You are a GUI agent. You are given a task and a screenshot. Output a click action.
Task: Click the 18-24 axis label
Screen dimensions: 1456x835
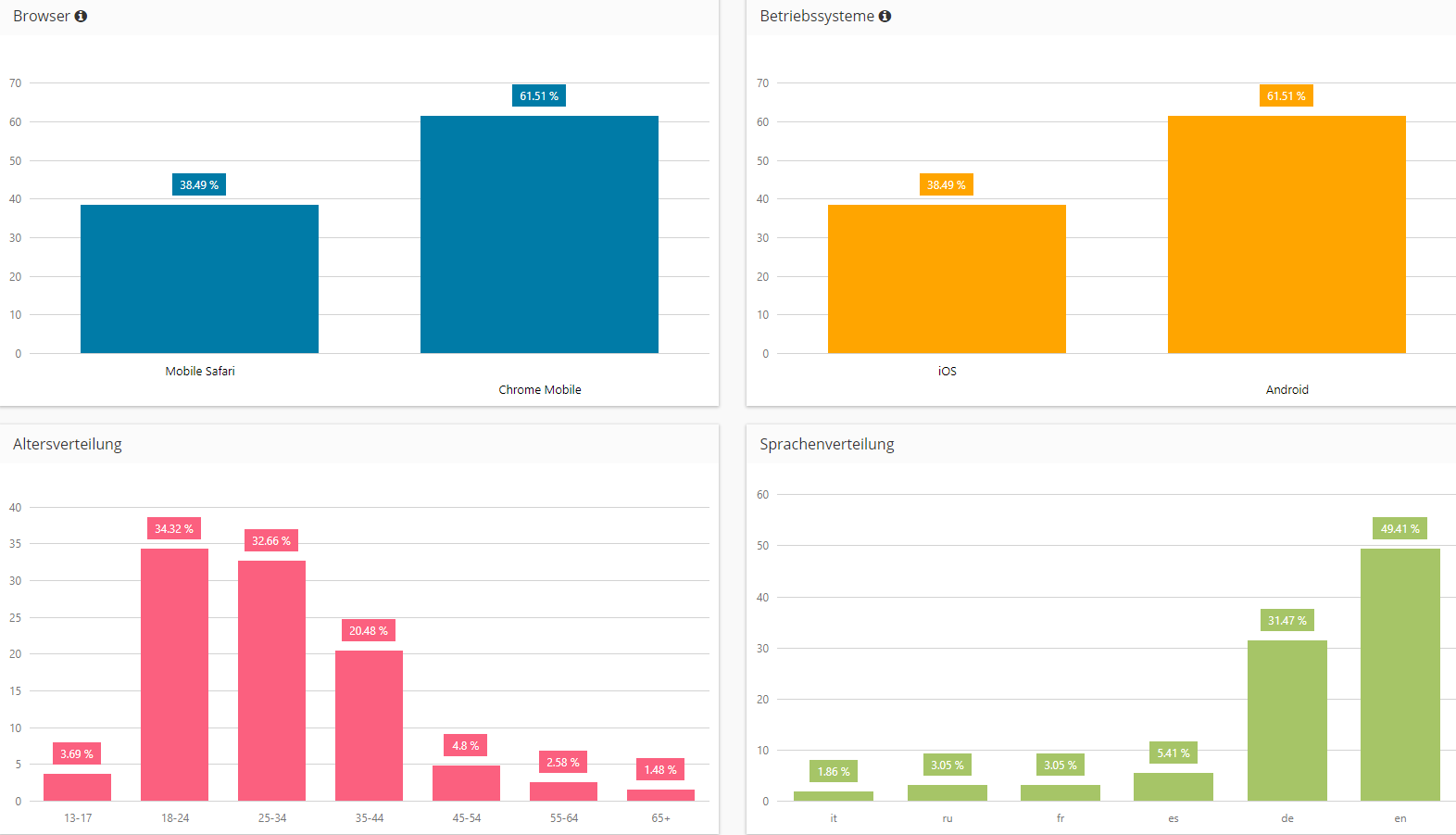click(x=175, y=818)
